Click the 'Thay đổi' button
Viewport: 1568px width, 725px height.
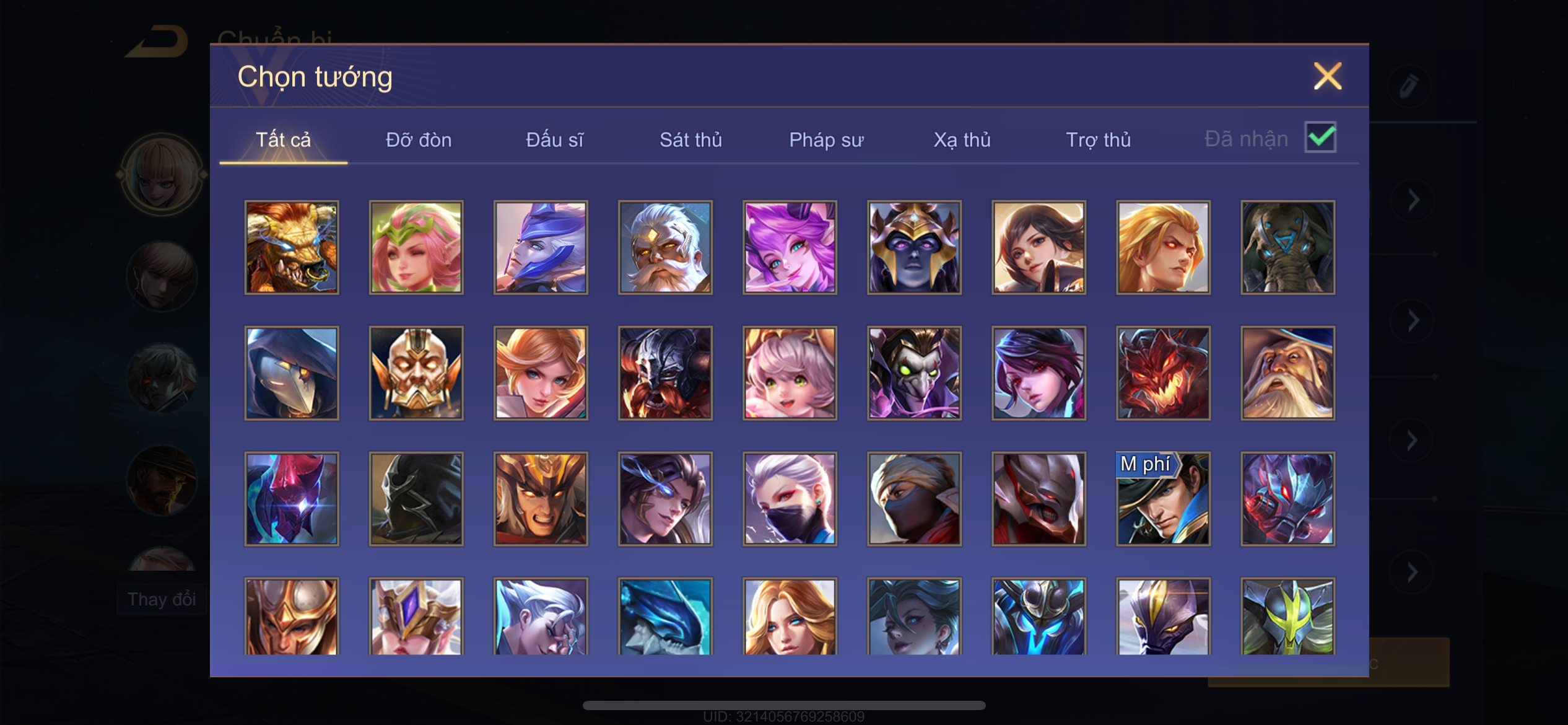tap(162, 599)
